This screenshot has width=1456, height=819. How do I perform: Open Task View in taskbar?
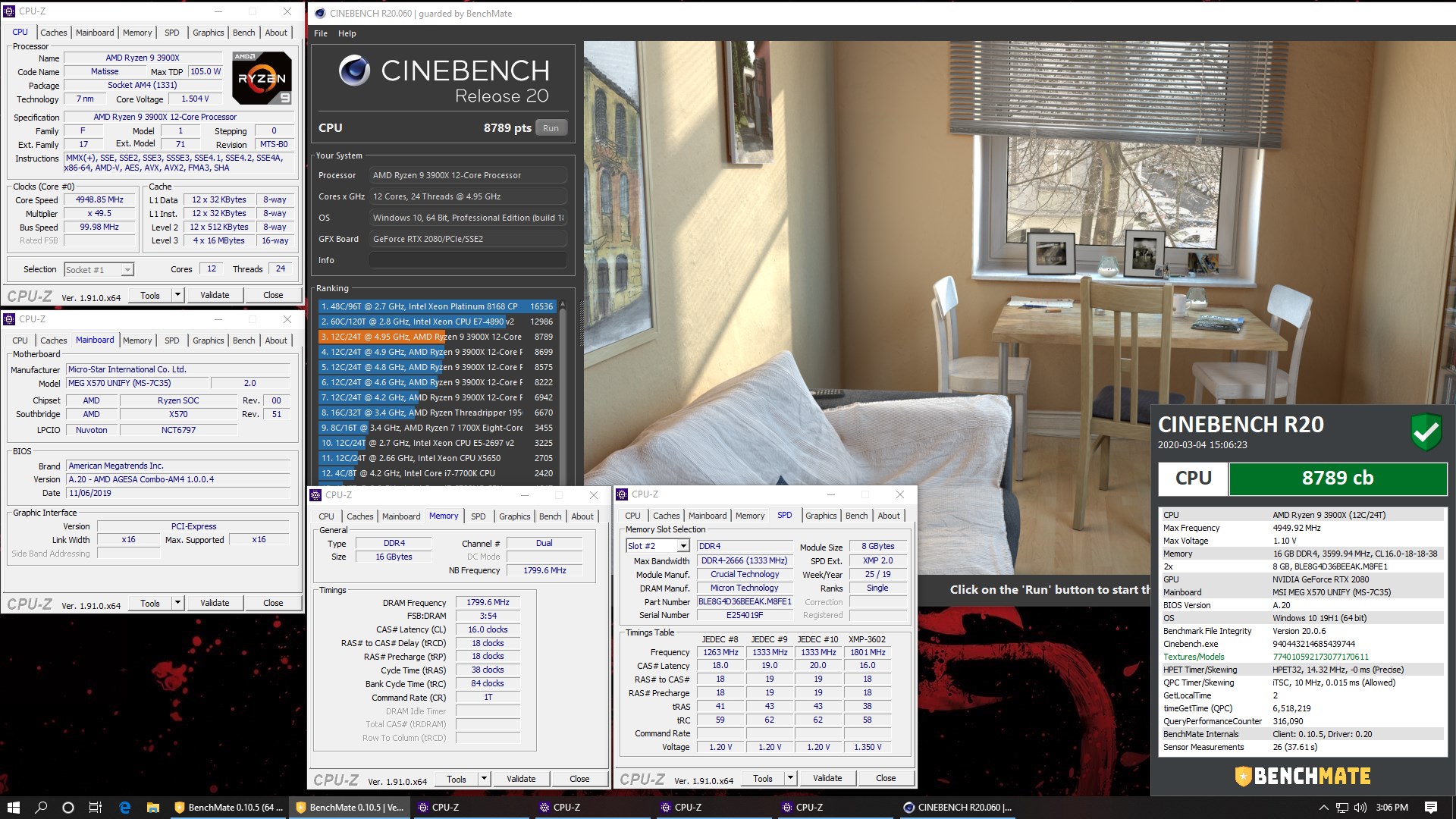96,807
